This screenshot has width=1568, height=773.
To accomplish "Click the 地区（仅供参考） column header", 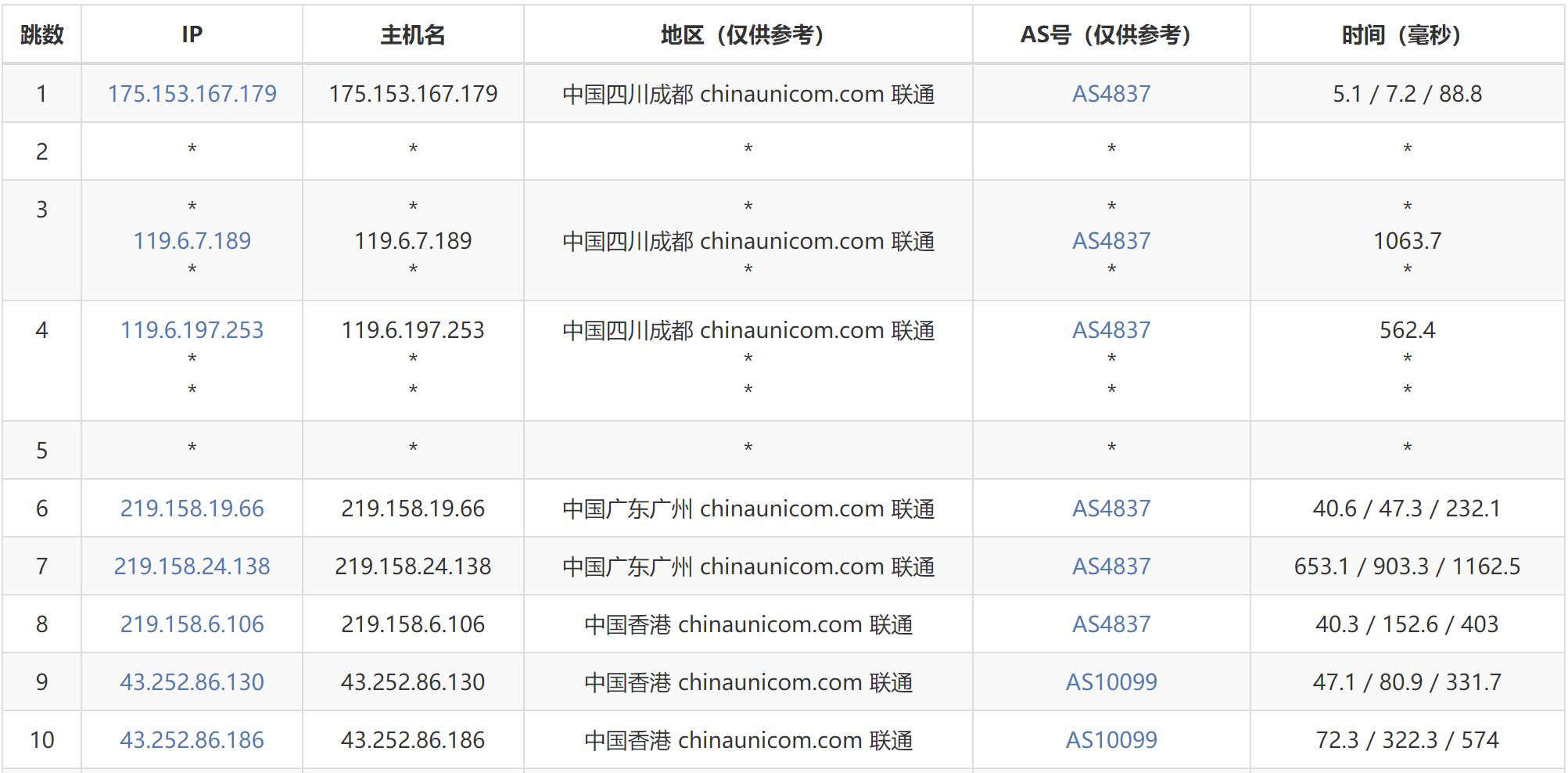I will (x=748, y=35).
